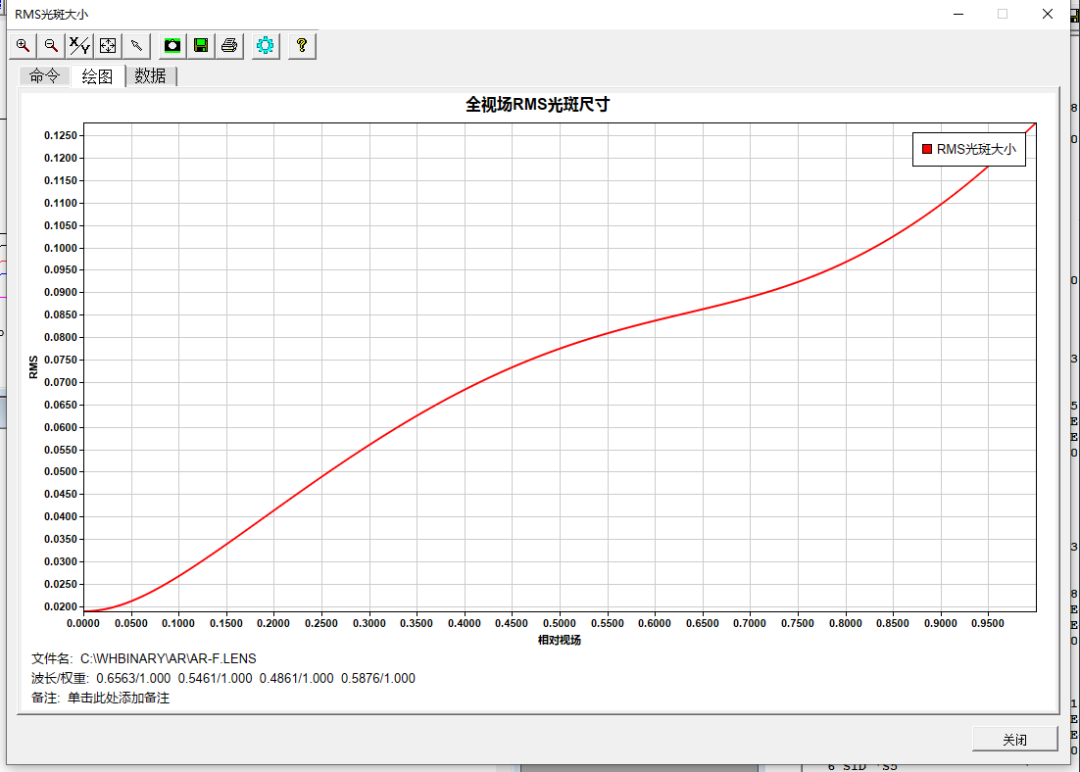
Task: Click the x-axis tick 0.0000
Action: coord(83,623)
